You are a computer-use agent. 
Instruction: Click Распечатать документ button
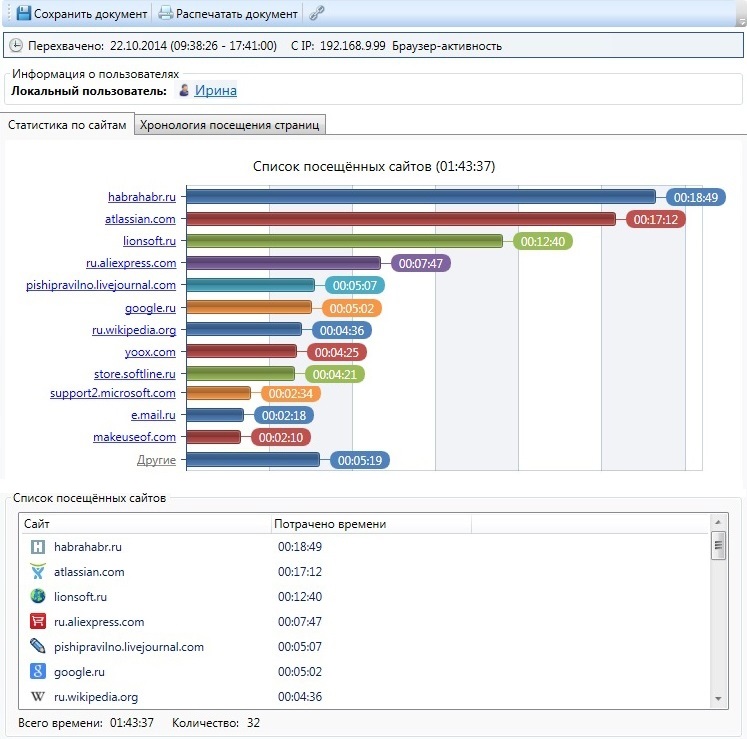tap(228, 13)
